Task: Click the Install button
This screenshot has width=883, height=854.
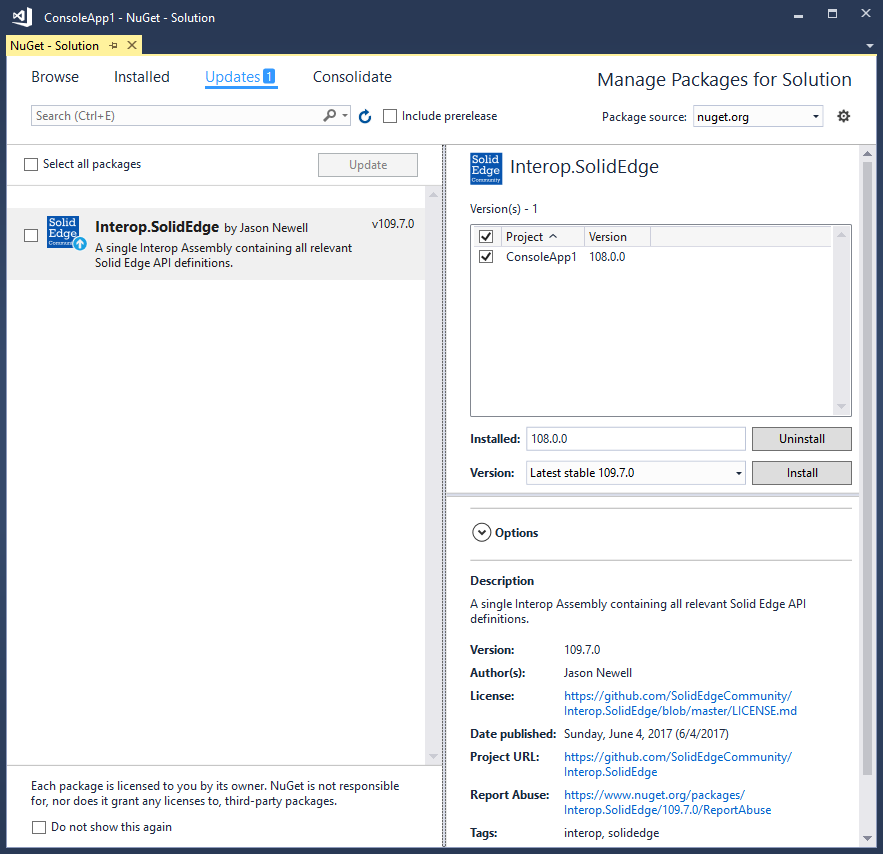Action: [801, 473]
